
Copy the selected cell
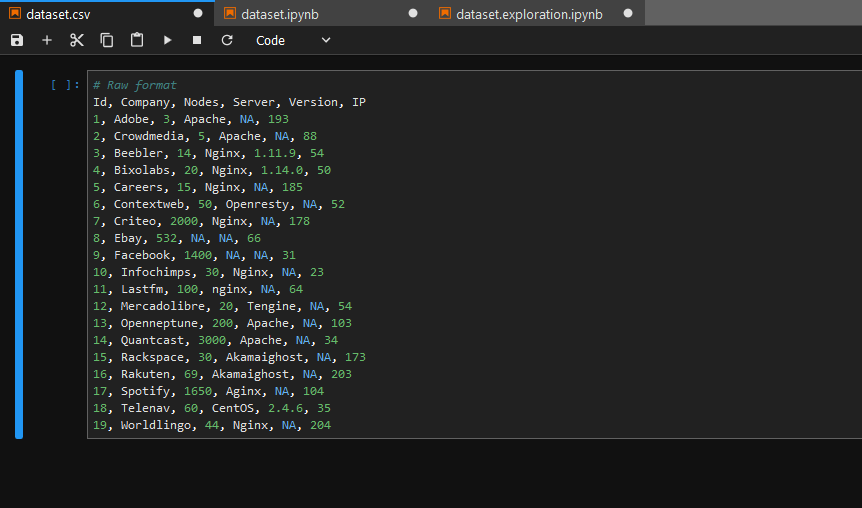[107, 40]
